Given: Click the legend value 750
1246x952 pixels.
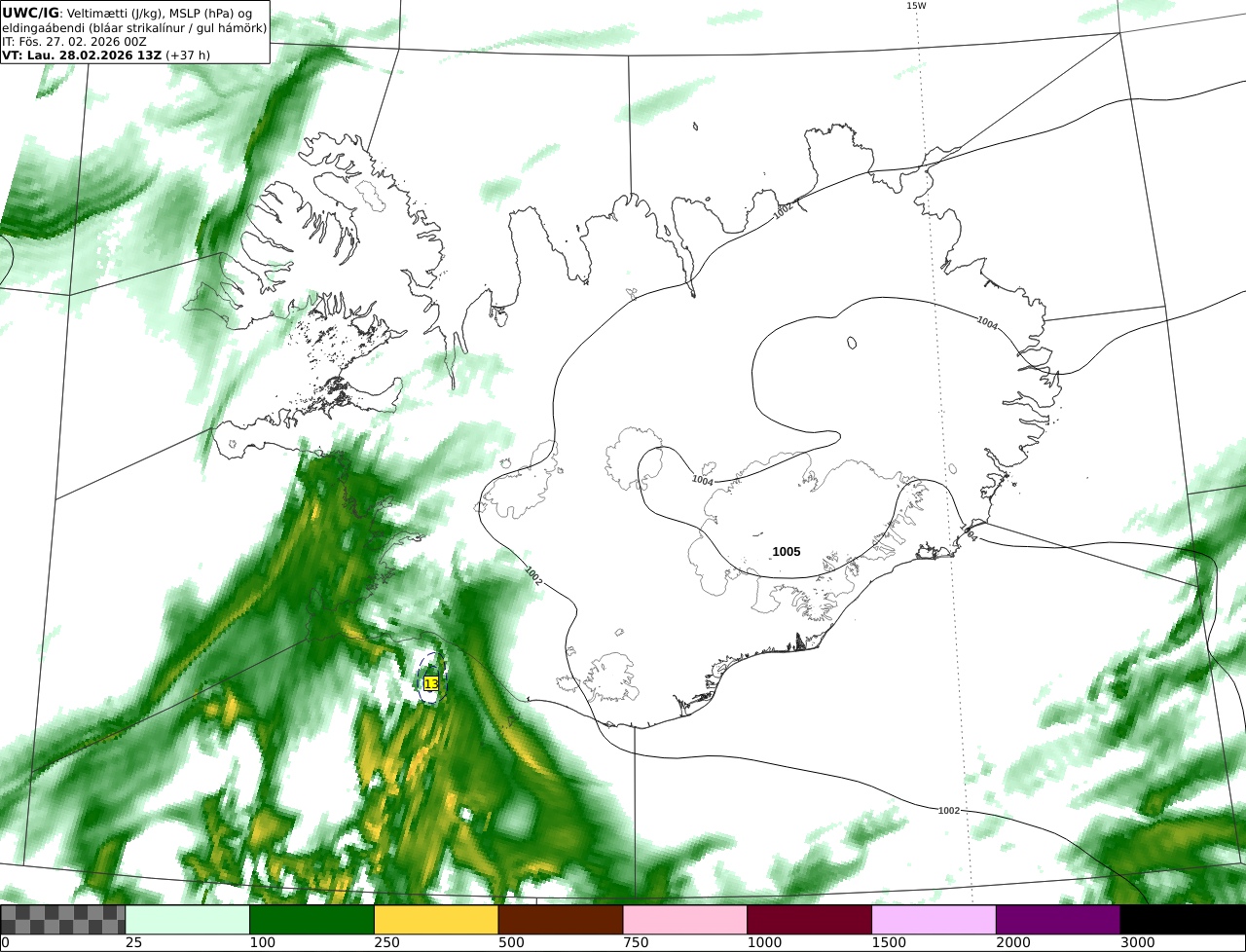Looking at the screenshot, I should (x=635, y=943).
